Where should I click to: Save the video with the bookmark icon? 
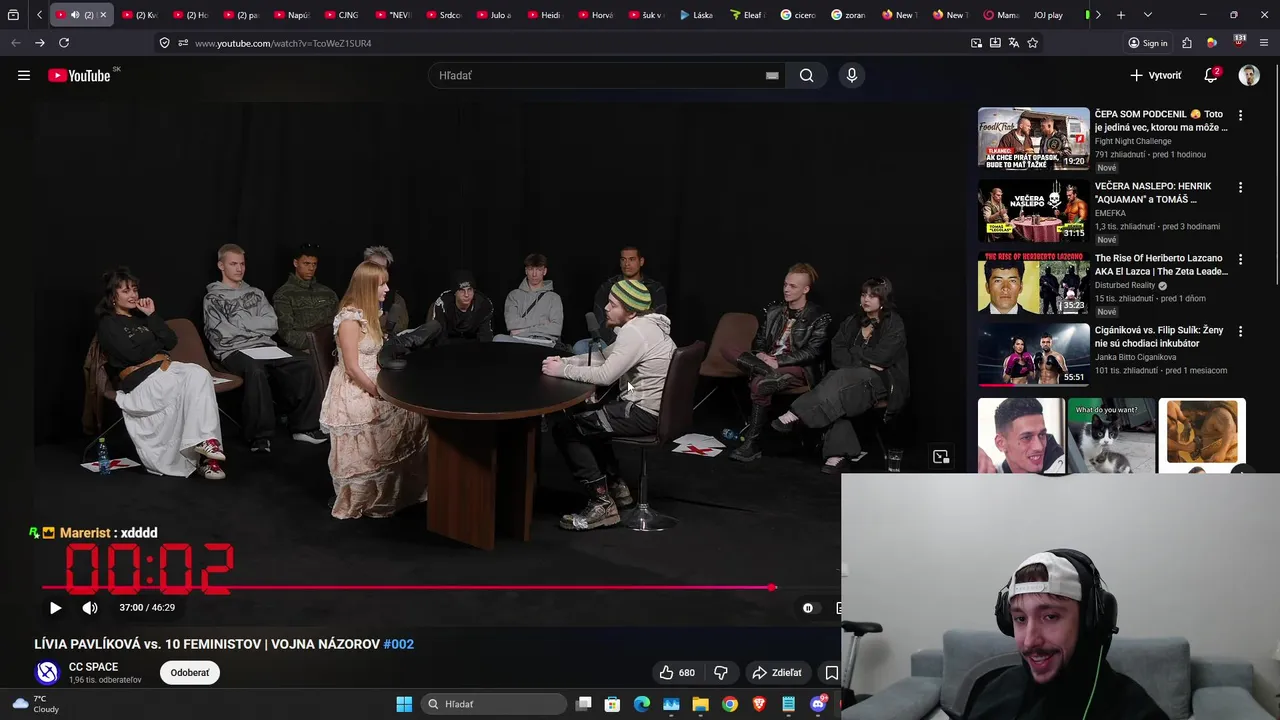tap(831, 672)
